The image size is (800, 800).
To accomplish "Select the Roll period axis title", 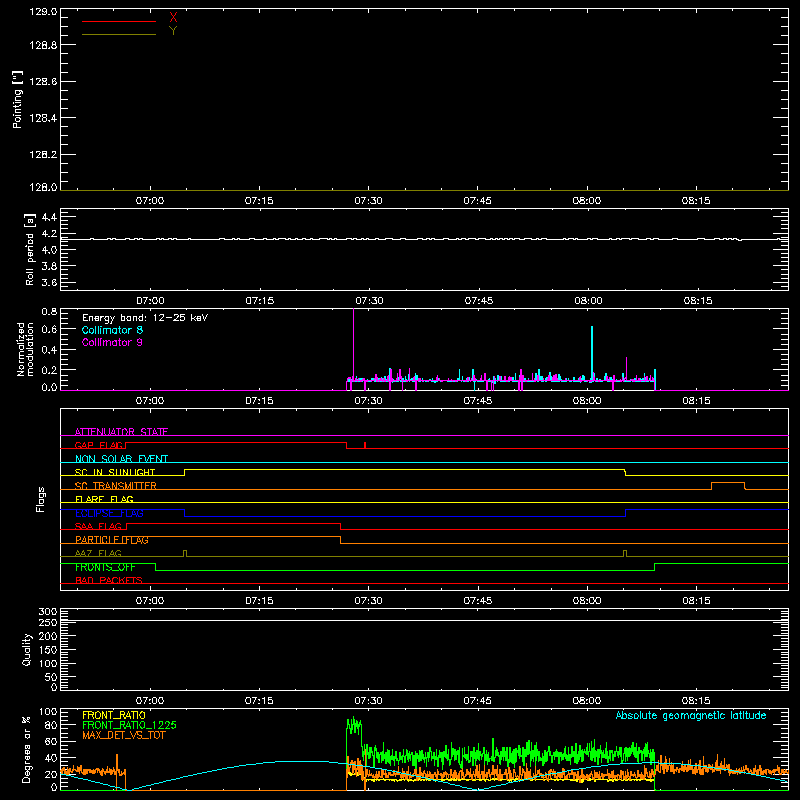I will tap(30, 249).
